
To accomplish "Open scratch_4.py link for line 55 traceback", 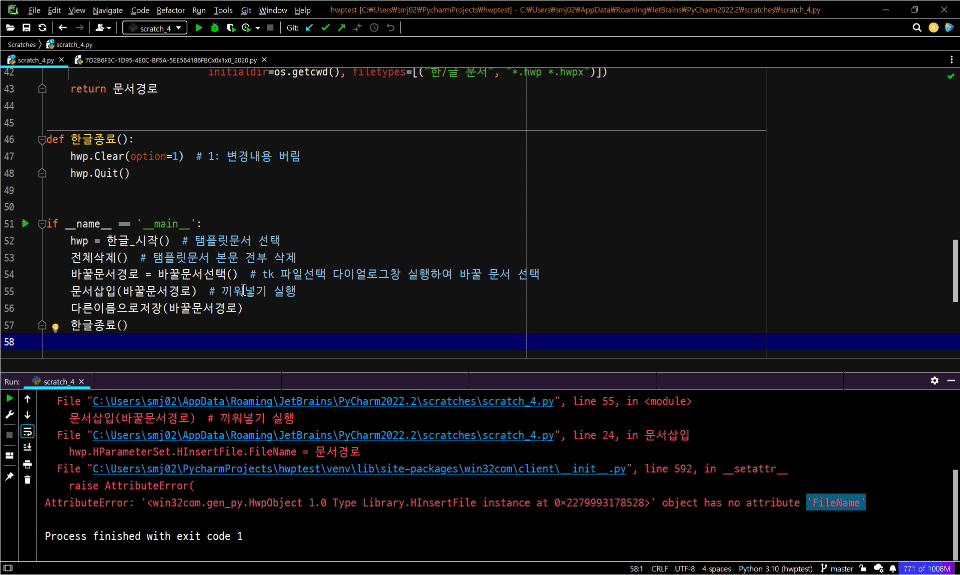I will tap(323, 401).
